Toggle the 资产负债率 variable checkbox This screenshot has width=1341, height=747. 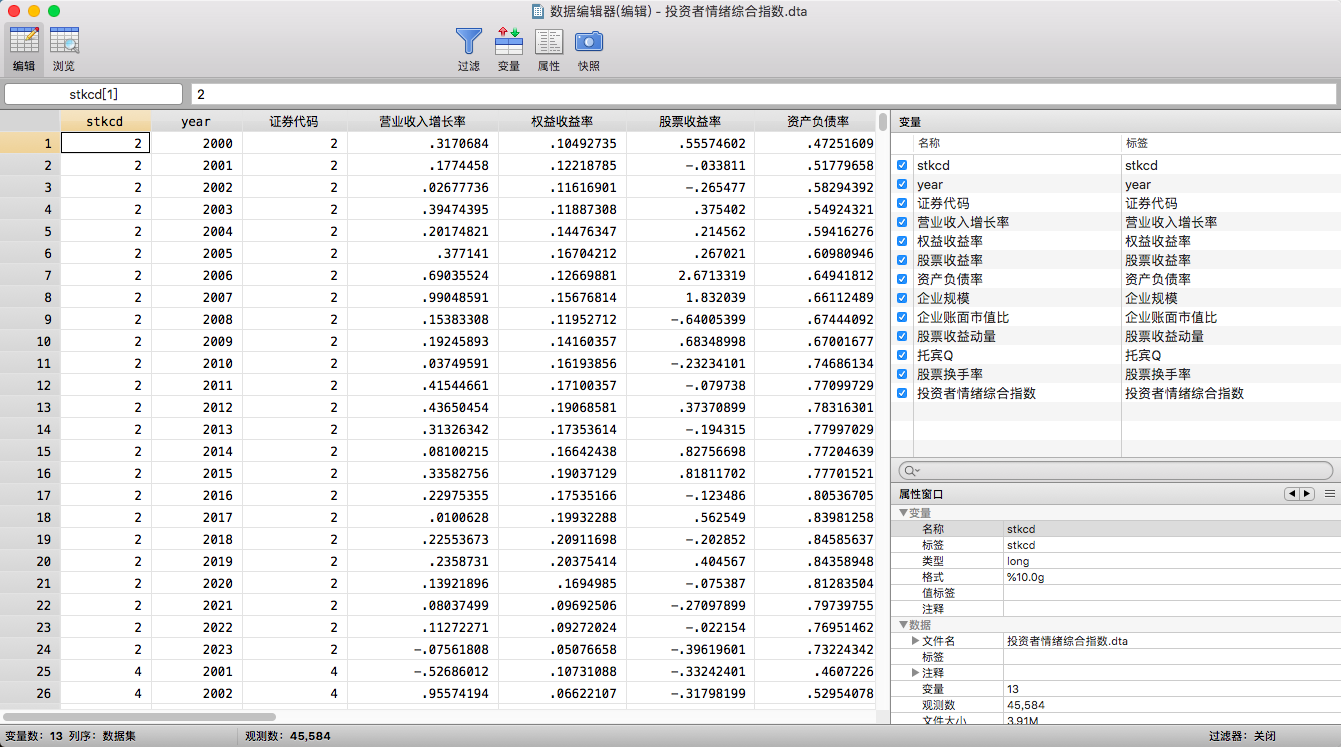tap(903, 280)
